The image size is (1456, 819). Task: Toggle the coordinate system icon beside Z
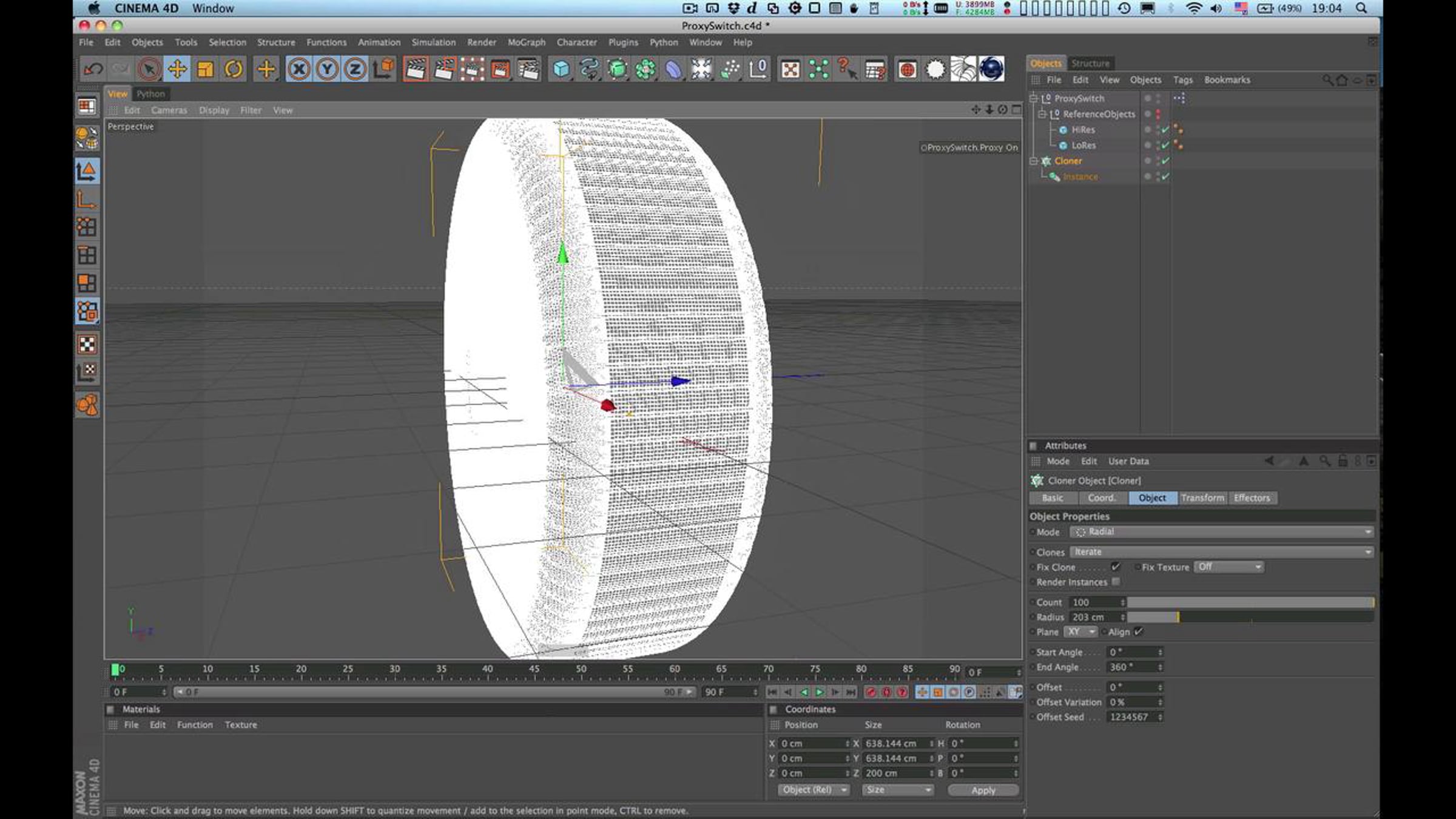click(x=383, y=69)
